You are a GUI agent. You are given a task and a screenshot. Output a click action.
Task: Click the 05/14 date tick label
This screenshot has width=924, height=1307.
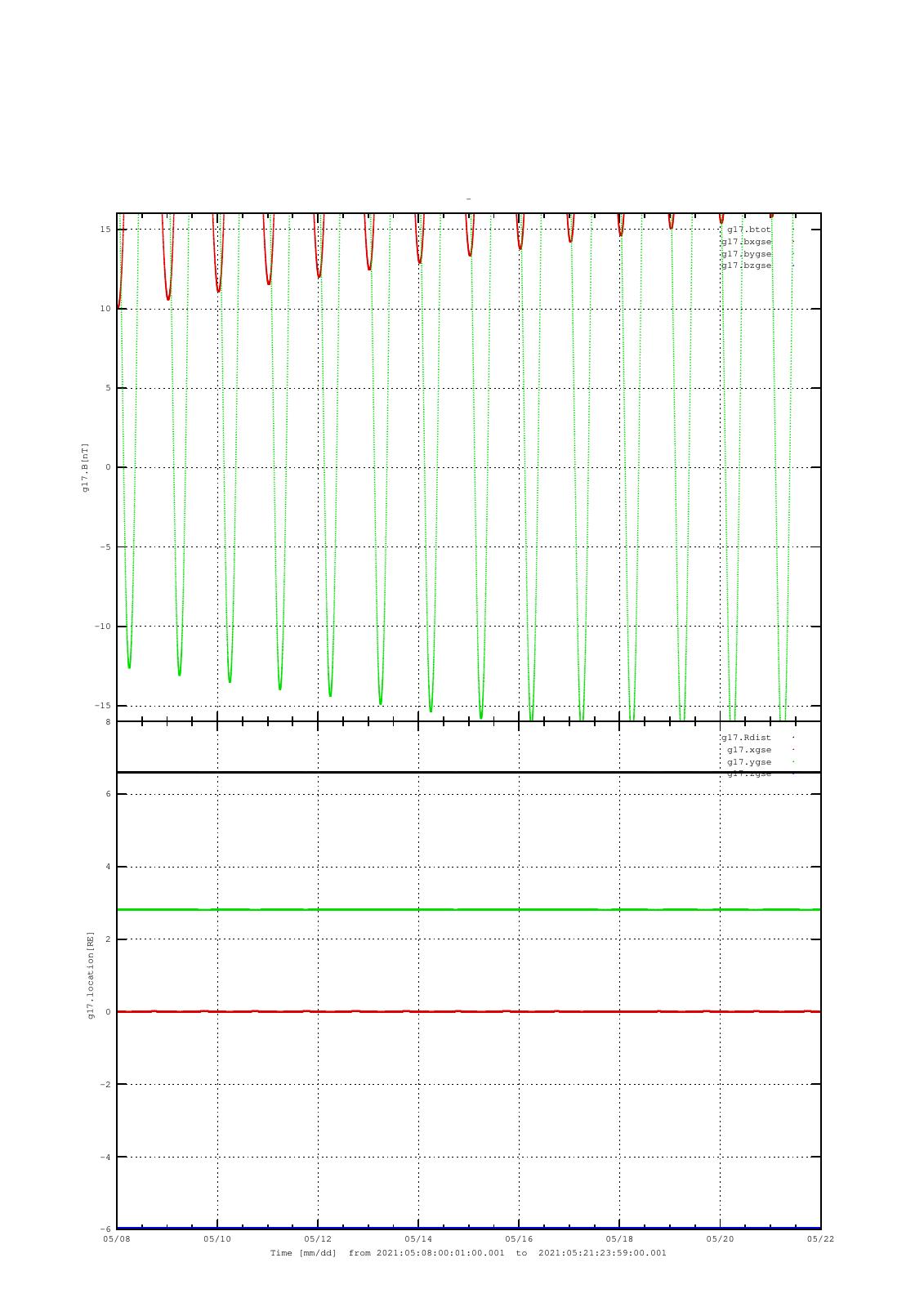418,1239
